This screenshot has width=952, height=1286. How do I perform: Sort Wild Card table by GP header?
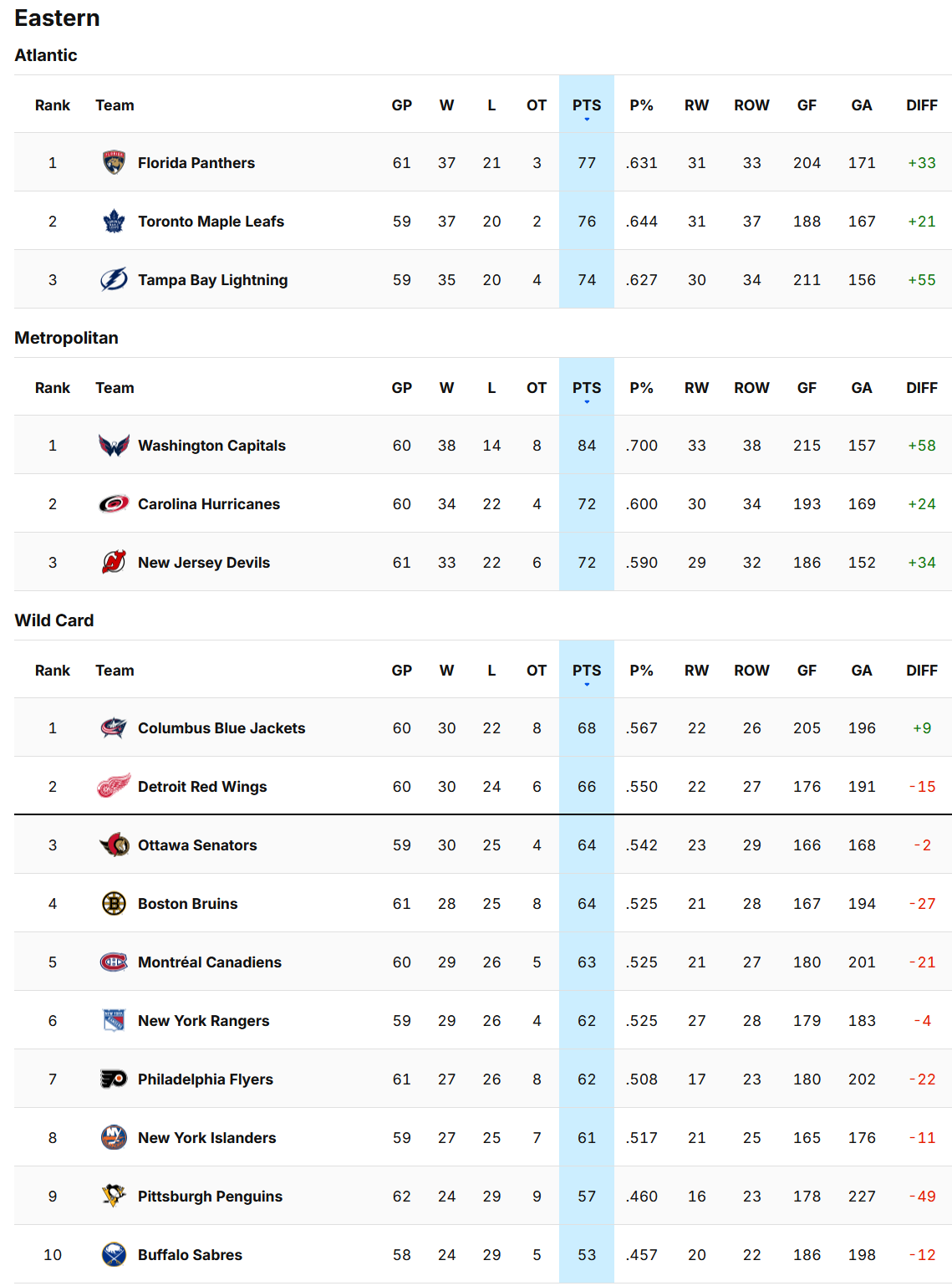pyautogui.click(x=402, y=671)
